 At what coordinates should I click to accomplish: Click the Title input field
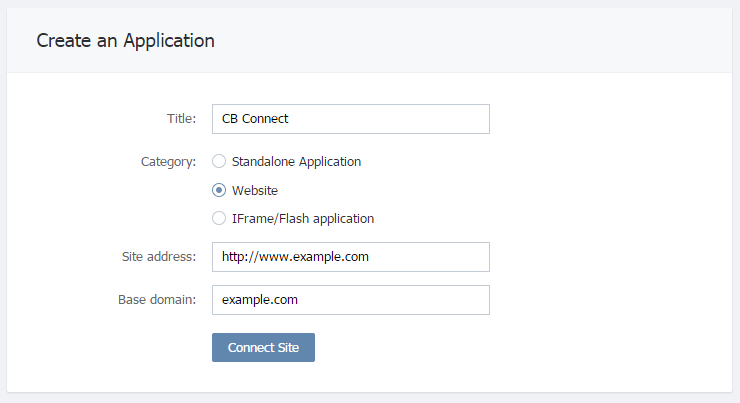coord(351,119)
